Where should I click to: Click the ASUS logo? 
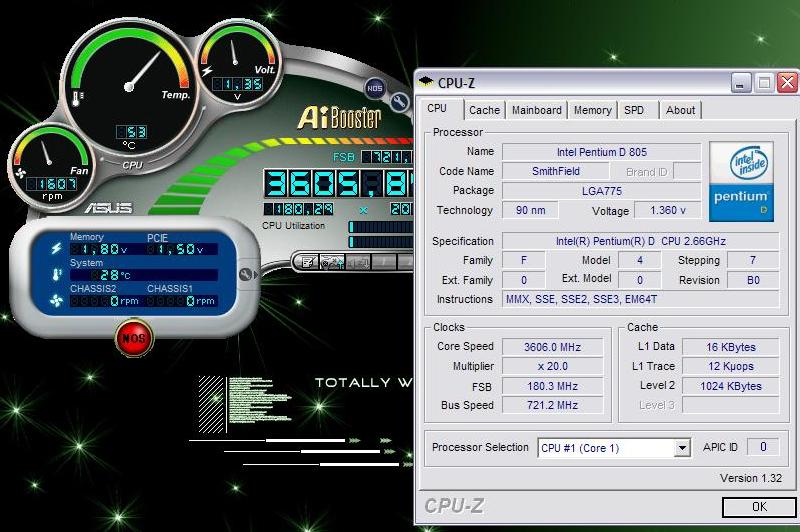(108, 208)
